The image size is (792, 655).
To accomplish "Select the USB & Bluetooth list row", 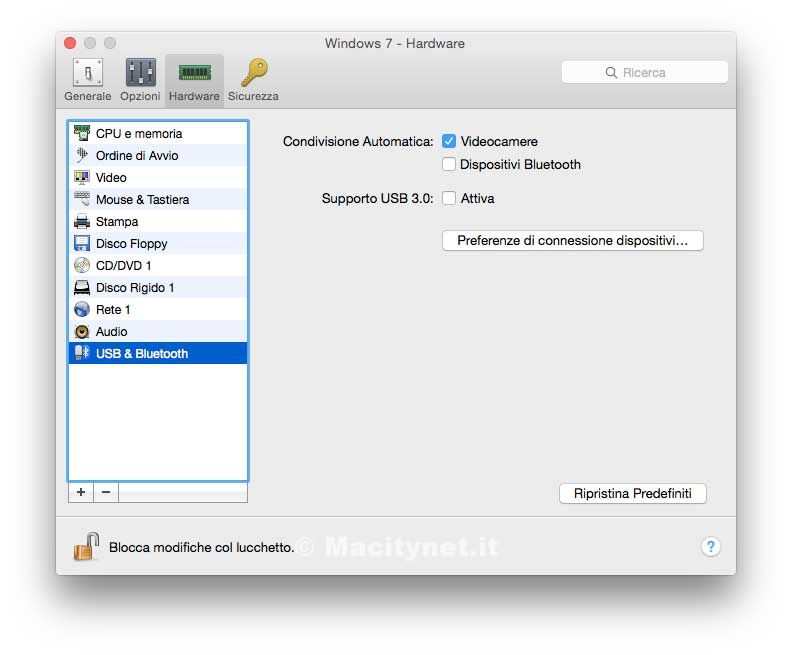I will tap(158, 353).
